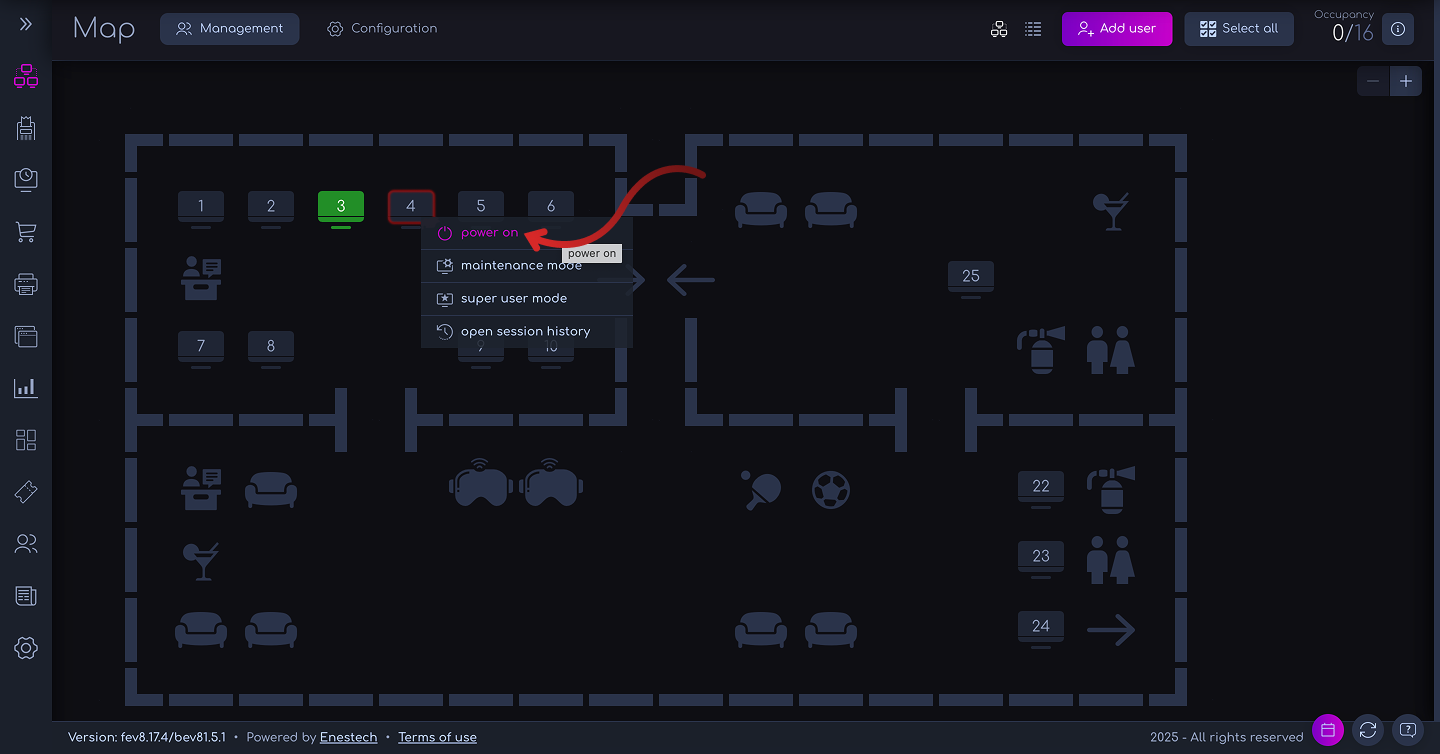1440x754 pixels.
Task: Switch to map layout view in the top bar
Action: [x=999, y=29]
